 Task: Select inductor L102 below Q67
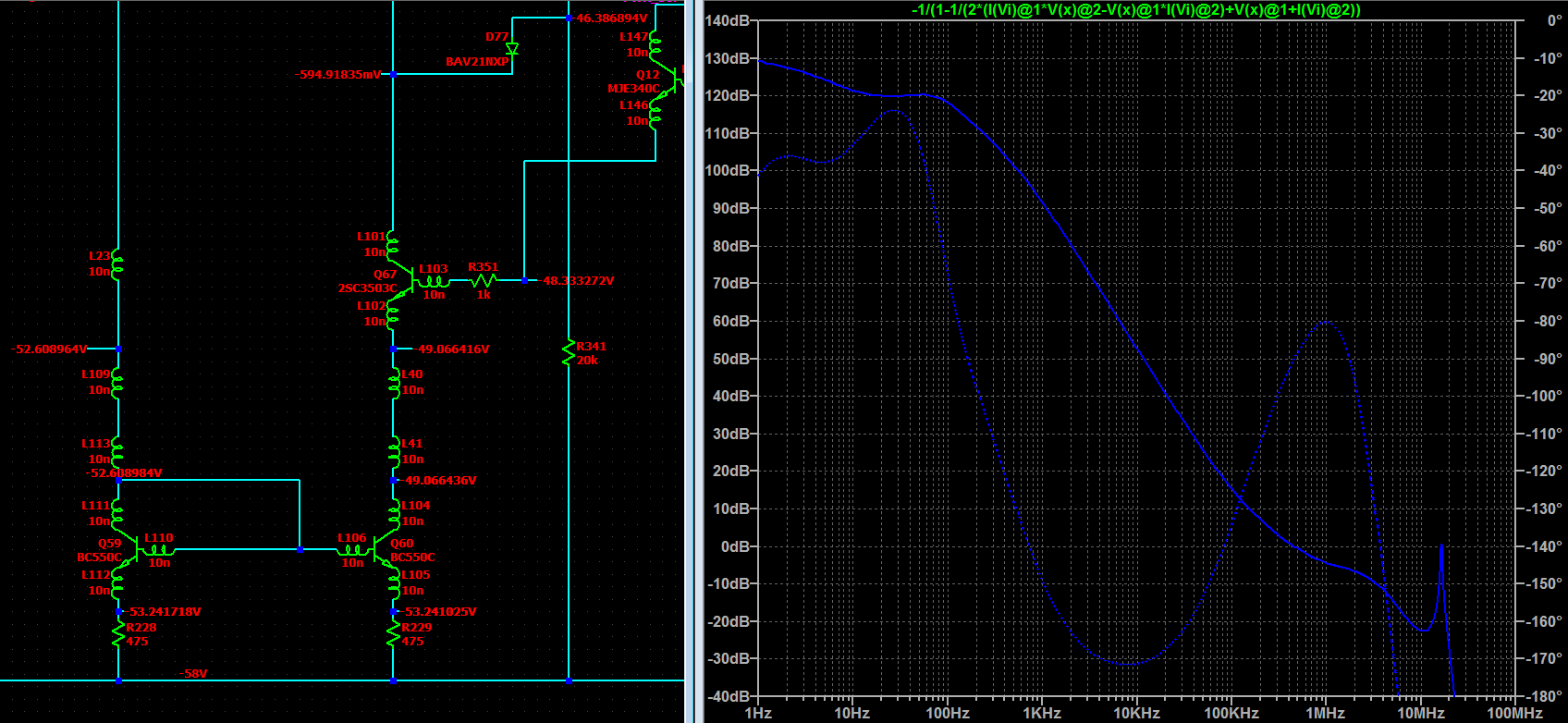[x=393, y=313]
